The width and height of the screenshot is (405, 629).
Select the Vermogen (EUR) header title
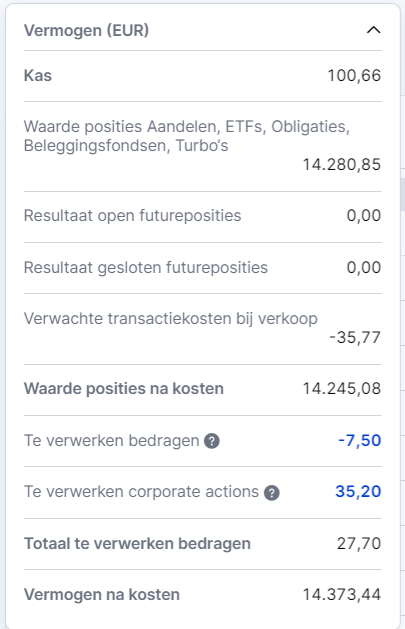[86, 30]
